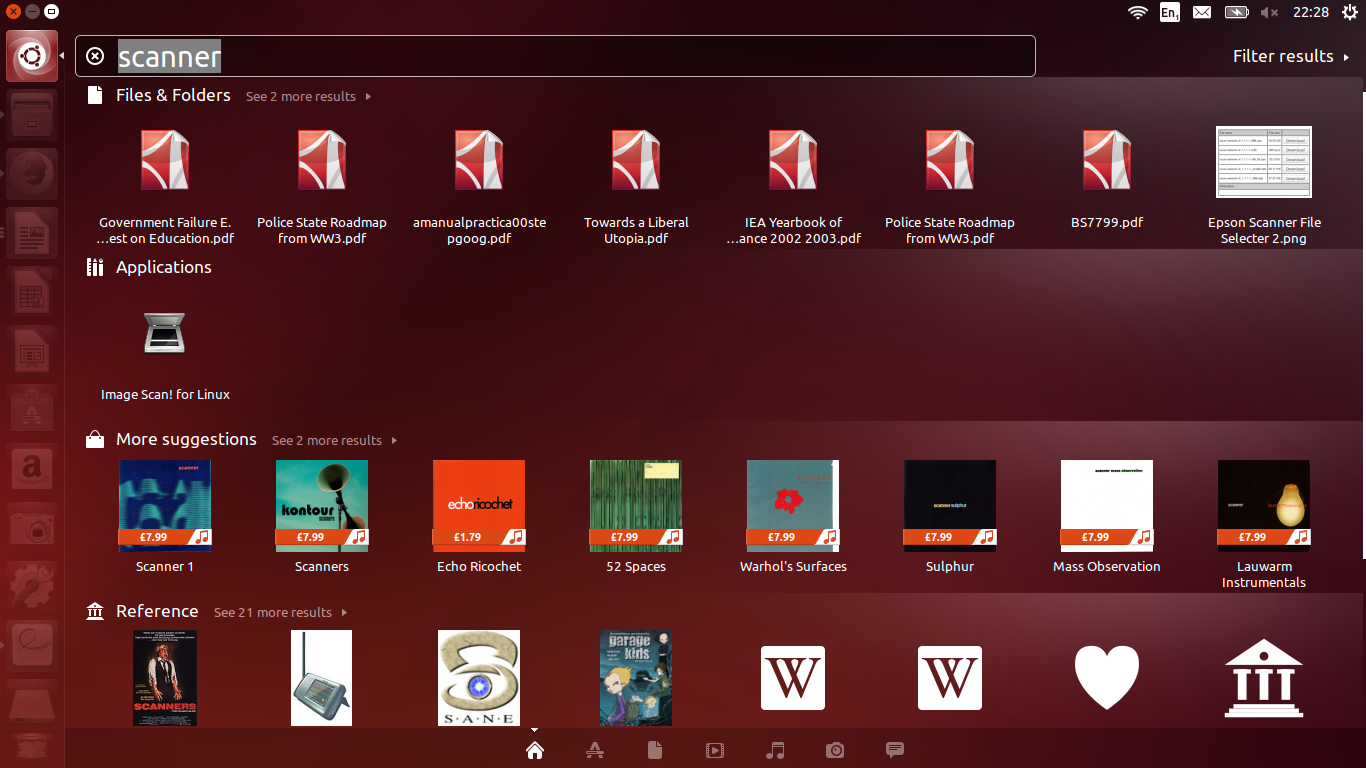Open the system gear session menu
The height and width of the screenshot is (768, 1366).
point(1350,12)
